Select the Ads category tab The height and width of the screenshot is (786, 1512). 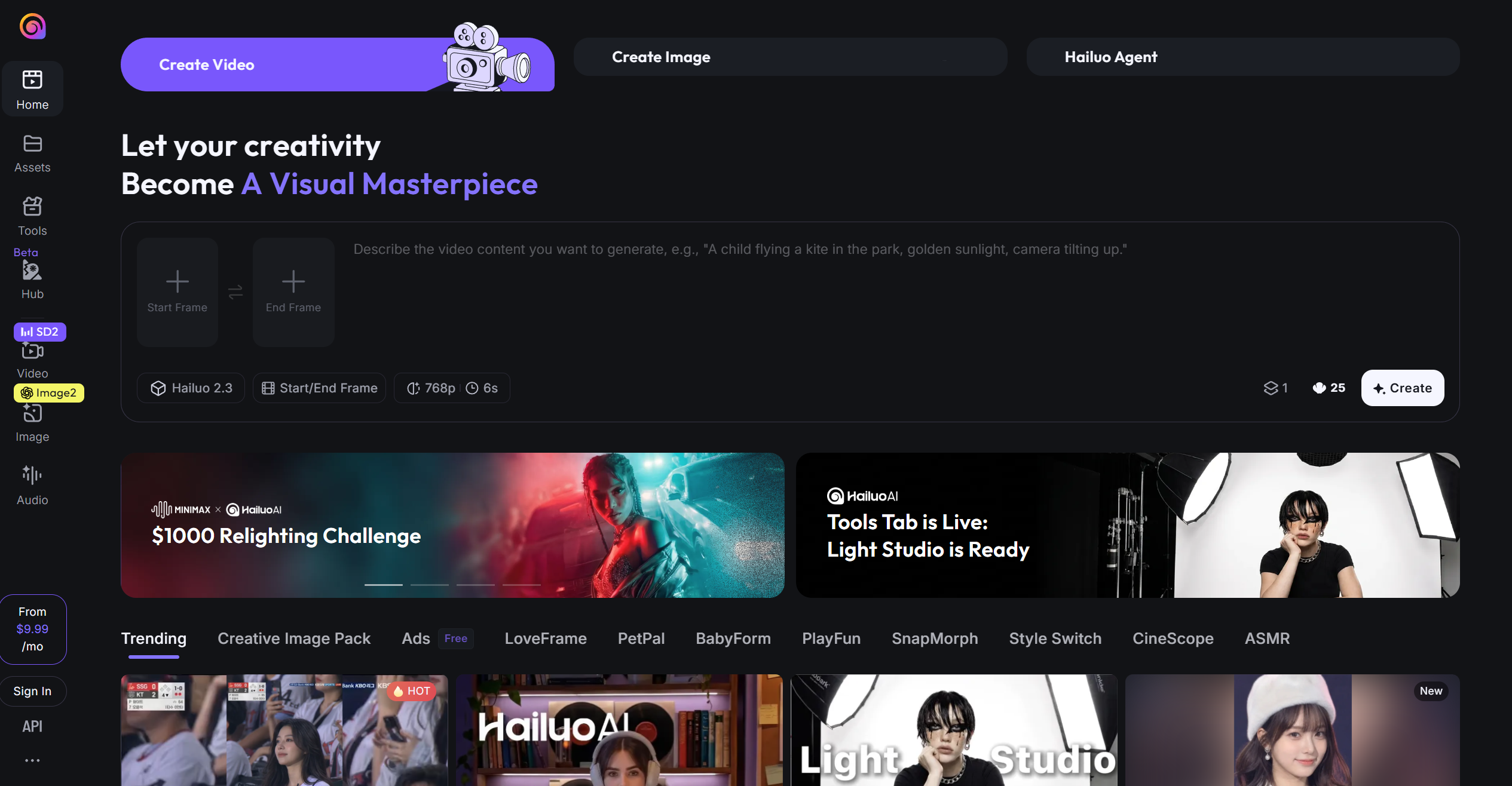point(416,638)
